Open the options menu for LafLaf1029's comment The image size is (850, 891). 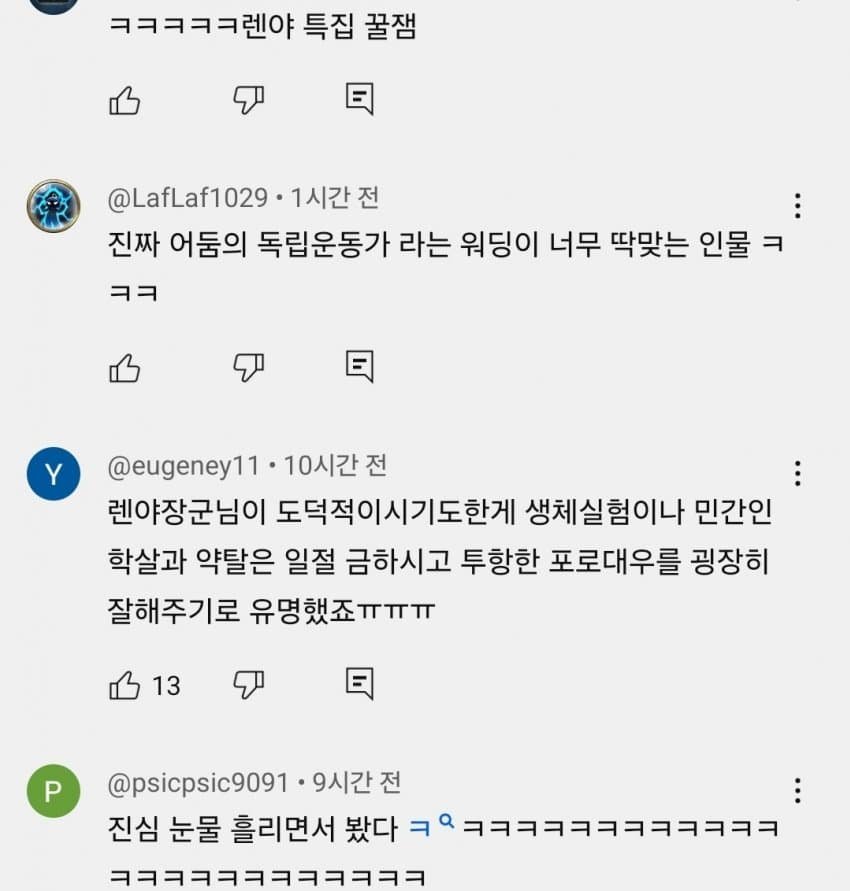797,206
